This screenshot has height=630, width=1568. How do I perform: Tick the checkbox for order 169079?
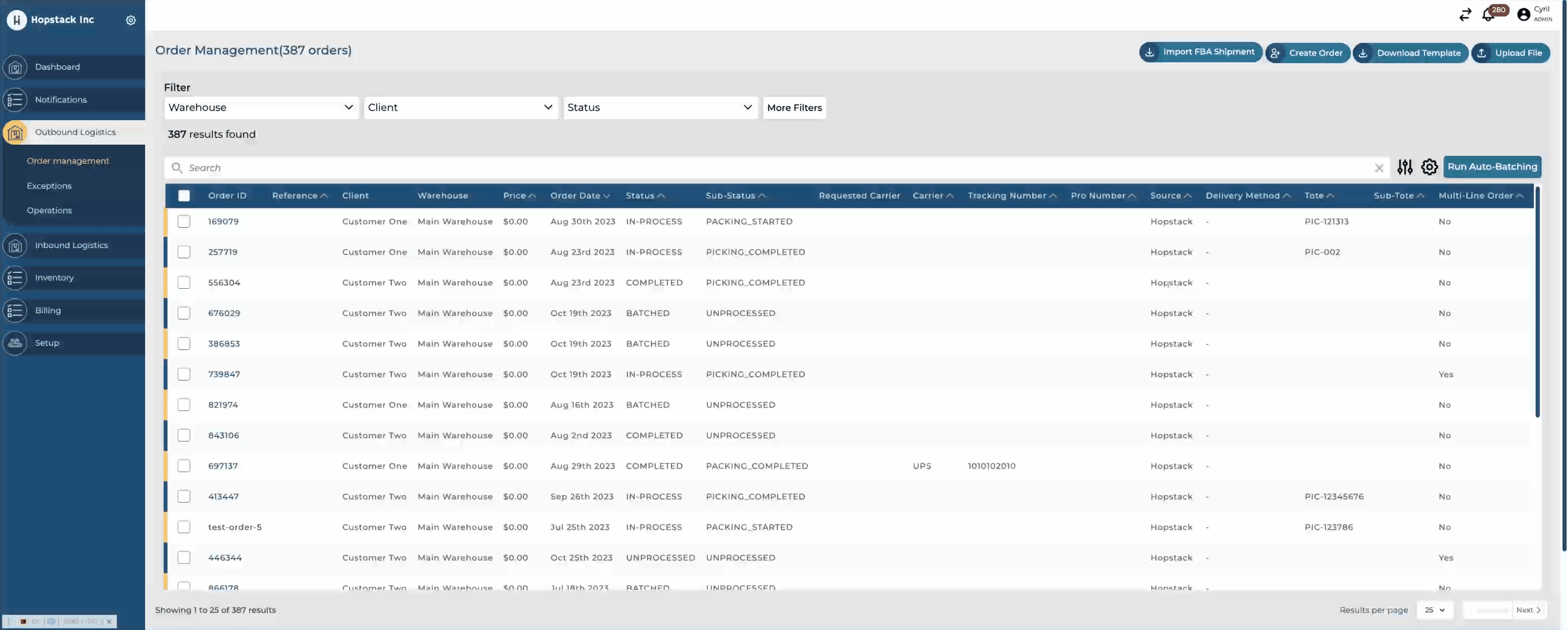[184, 222]
